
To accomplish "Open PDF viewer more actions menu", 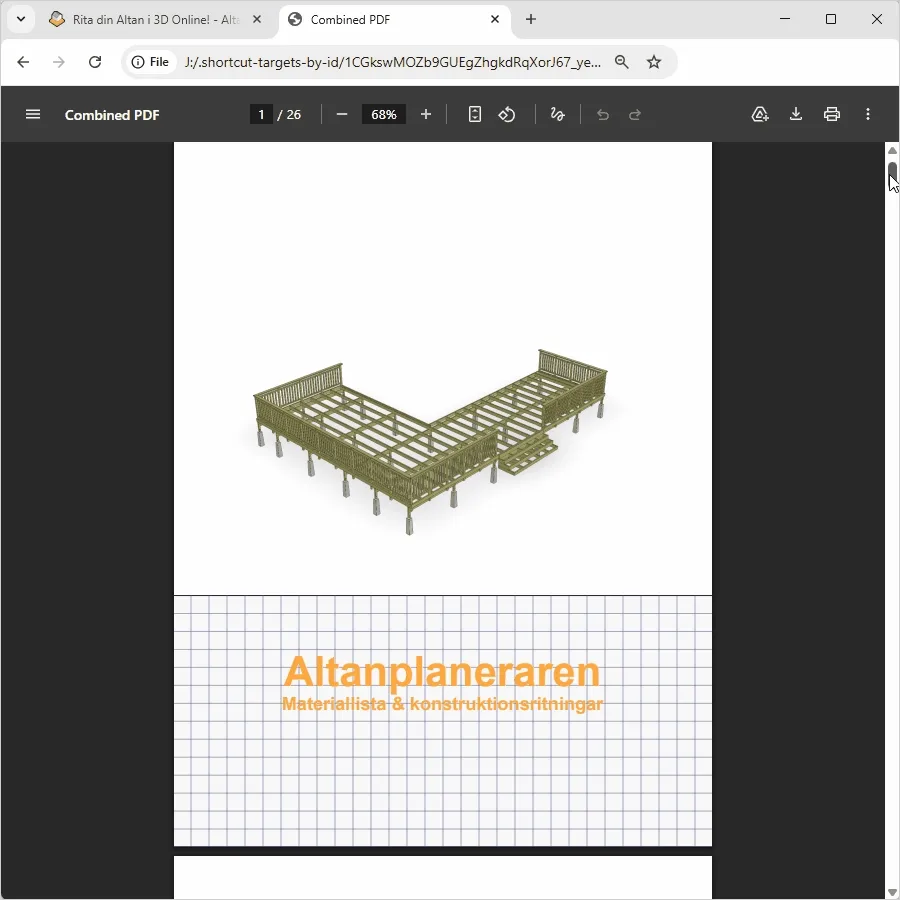I will [x=867, y=114].
